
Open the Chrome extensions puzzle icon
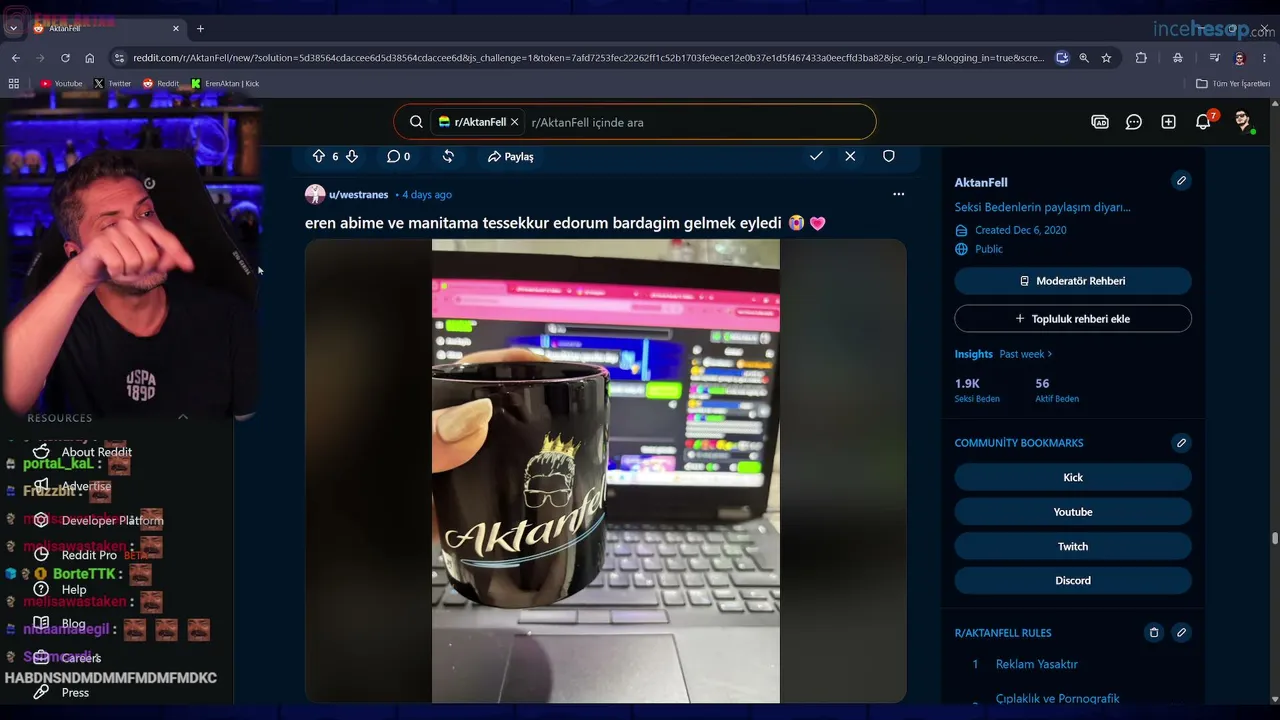1141,58
